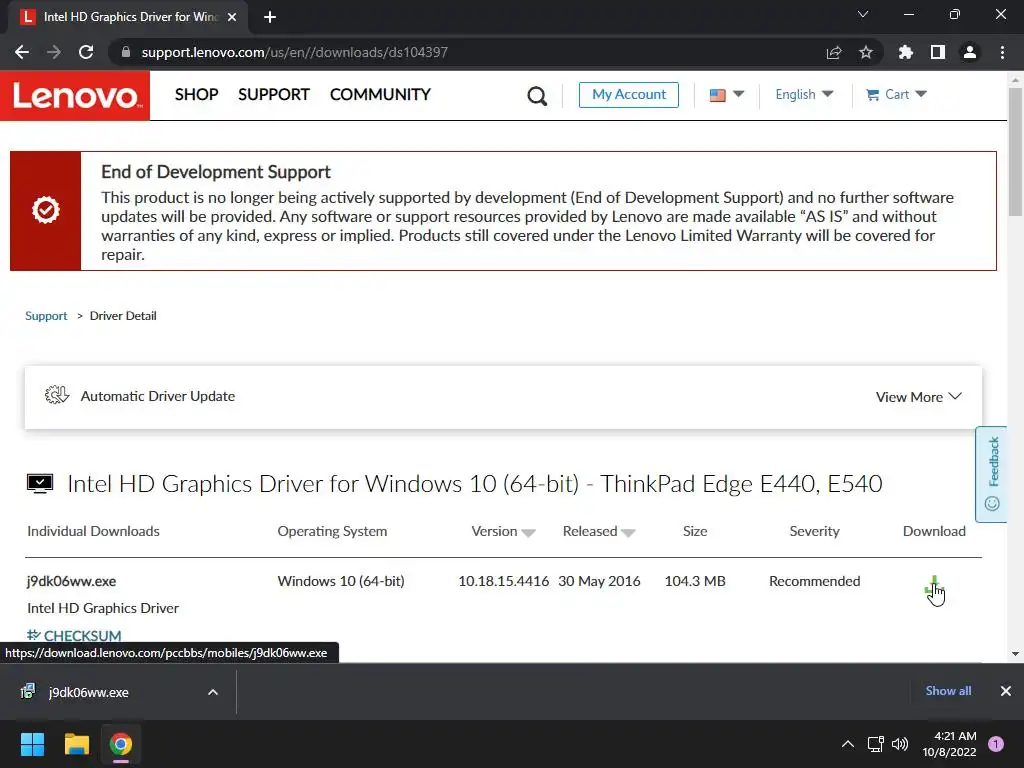Click the "Recommended" severity value

click(x=814, y=581)
